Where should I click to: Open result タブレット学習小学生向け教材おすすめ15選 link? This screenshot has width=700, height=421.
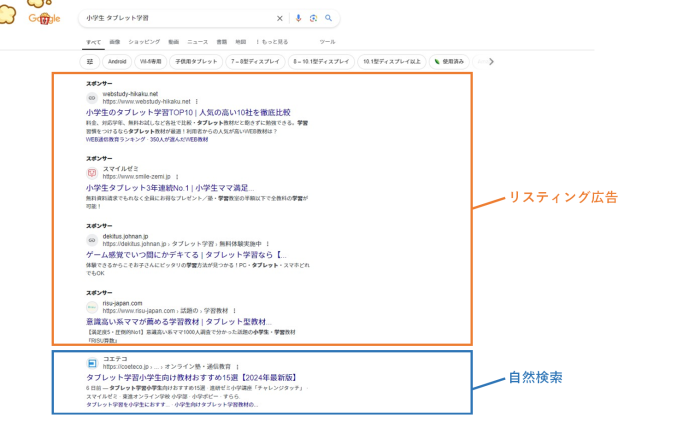192,378
